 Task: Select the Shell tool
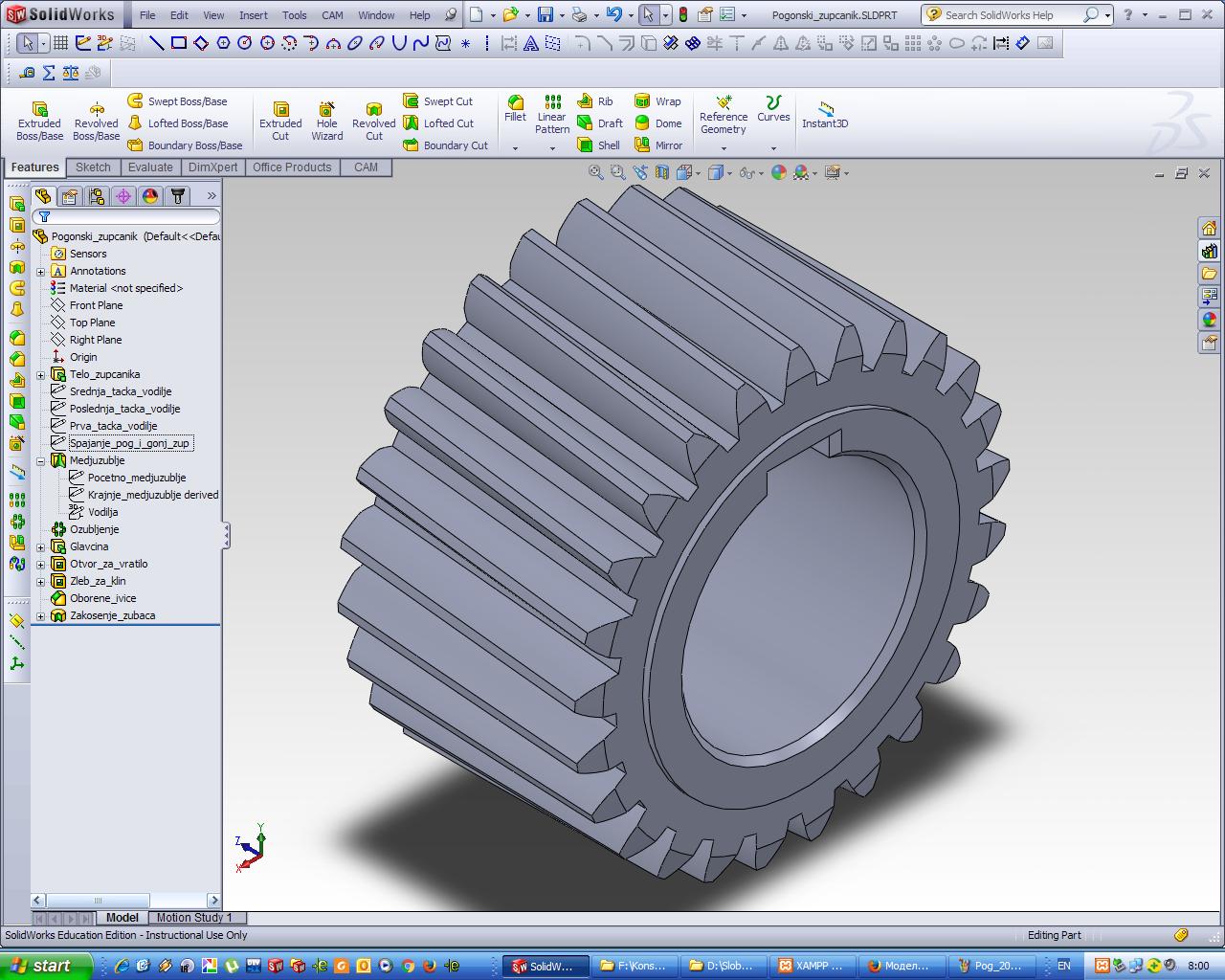[599, 145]
